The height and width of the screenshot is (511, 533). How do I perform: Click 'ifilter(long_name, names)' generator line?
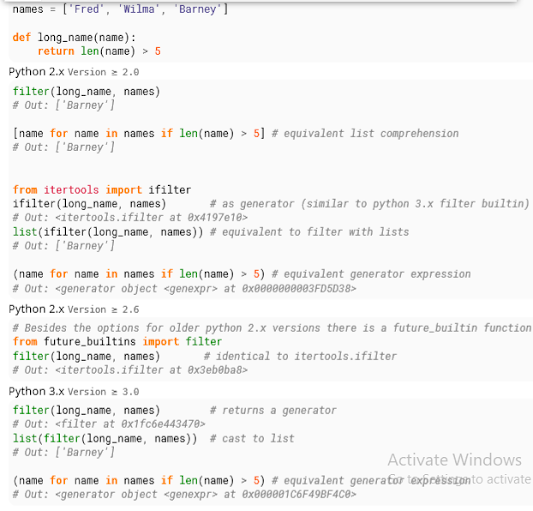tap(89, 204)
